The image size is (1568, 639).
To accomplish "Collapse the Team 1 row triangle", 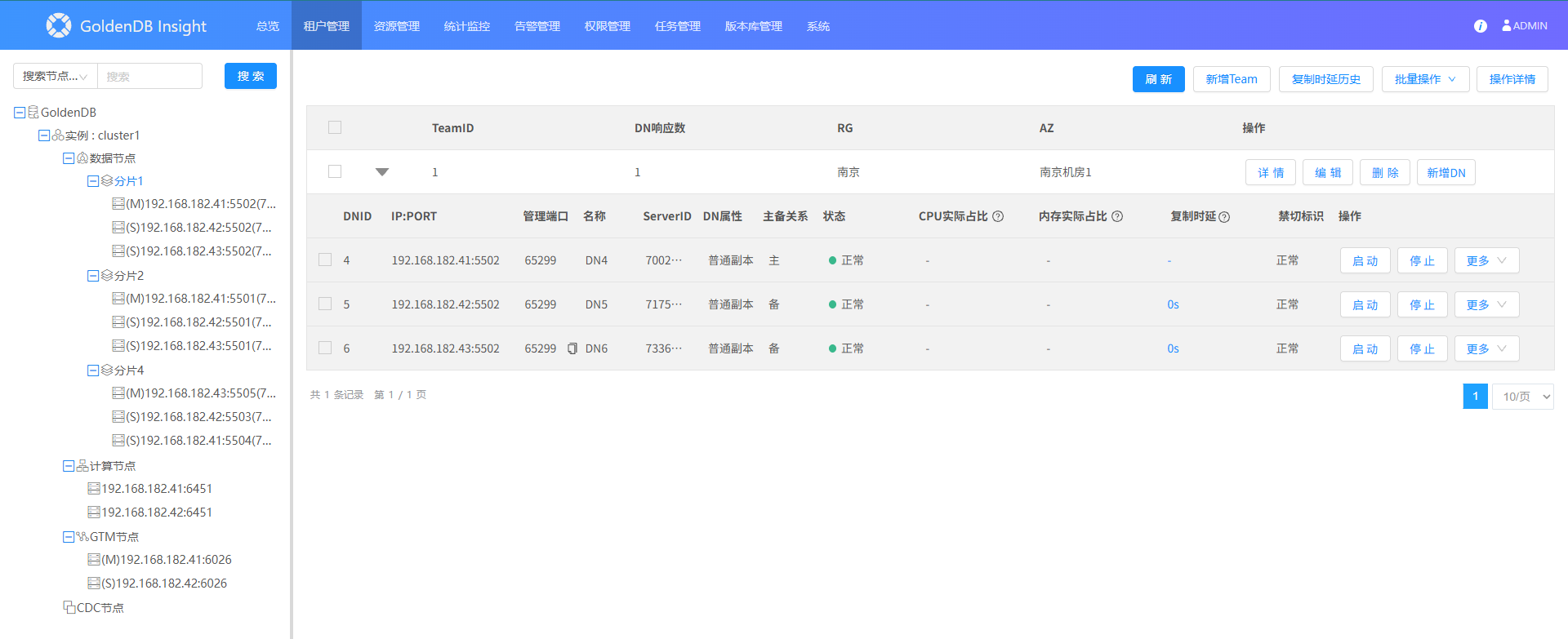I will (x=382, y=171).
